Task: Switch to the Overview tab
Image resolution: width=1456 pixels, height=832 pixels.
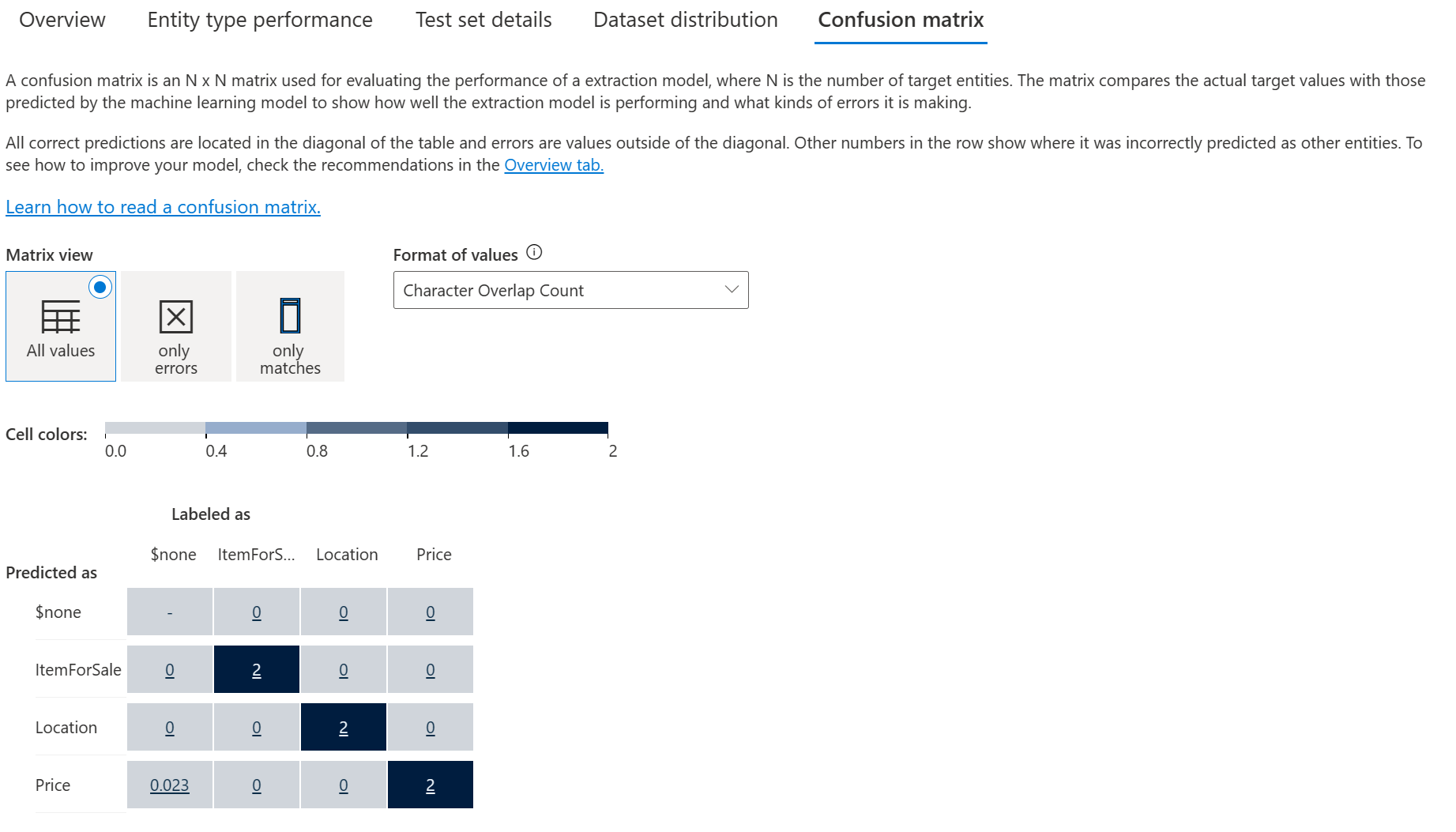Action: pyautogui.click(x=62, y=20)
